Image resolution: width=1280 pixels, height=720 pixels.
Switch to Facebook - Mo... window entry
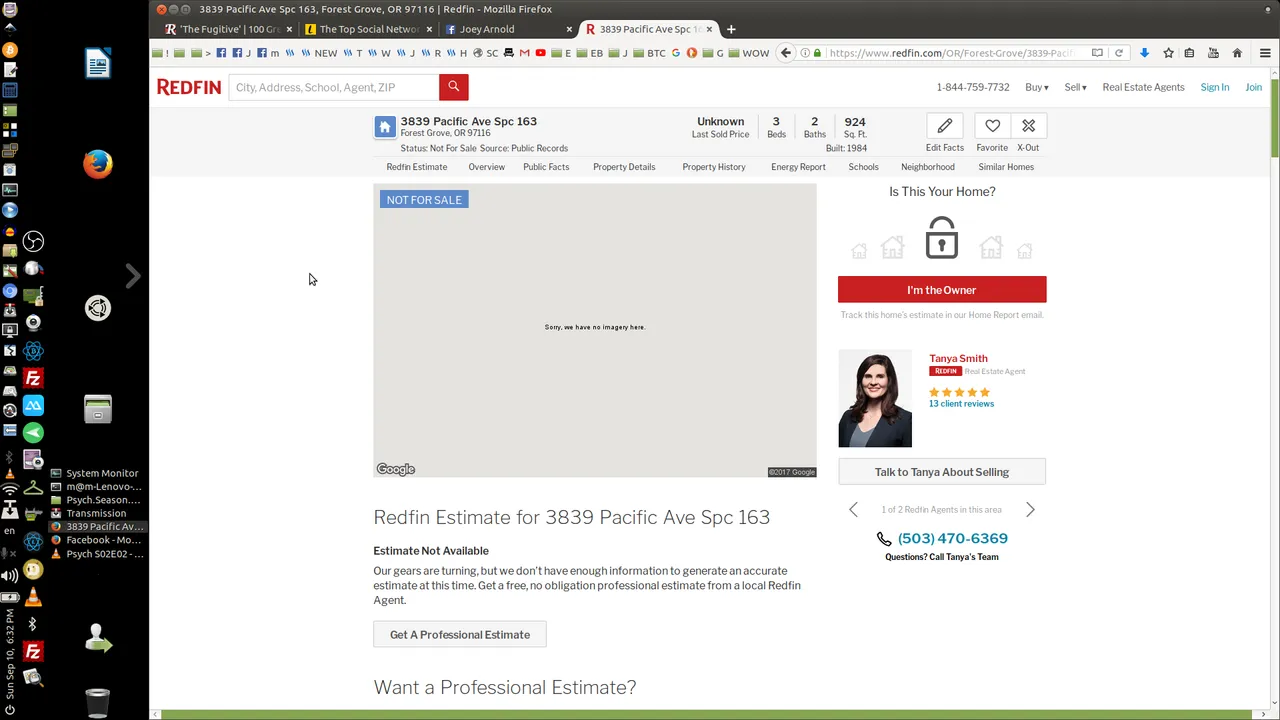96,540
